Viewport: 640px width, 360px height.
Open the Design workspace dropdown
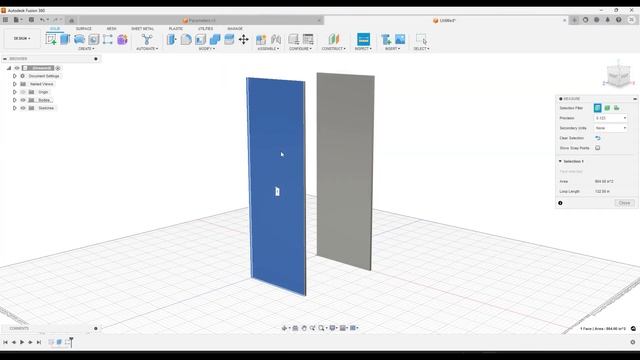[x=22, y=38]
